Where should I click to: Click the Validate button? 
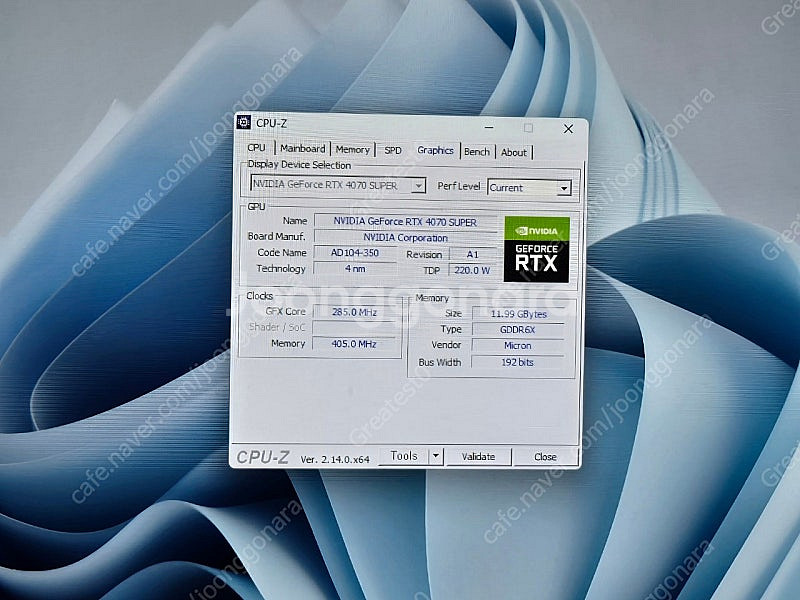(x=478, y=457)
